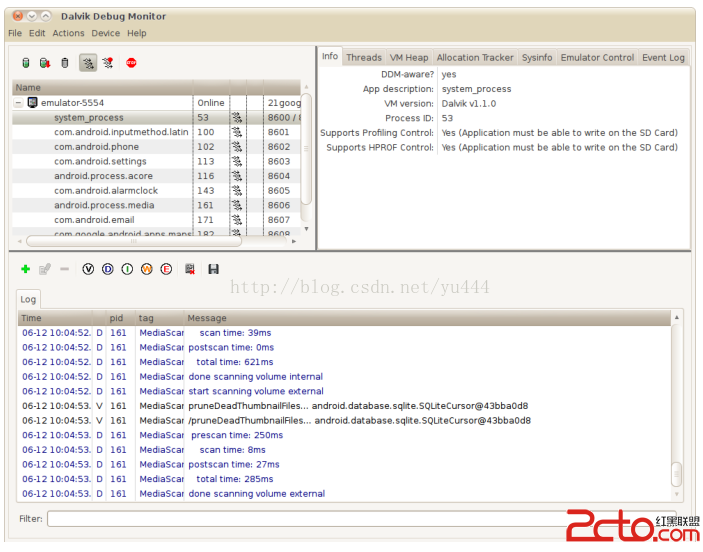Click thread icon in com.android.phone row
This screenshot has height=552, width=703.
(237, 147)
